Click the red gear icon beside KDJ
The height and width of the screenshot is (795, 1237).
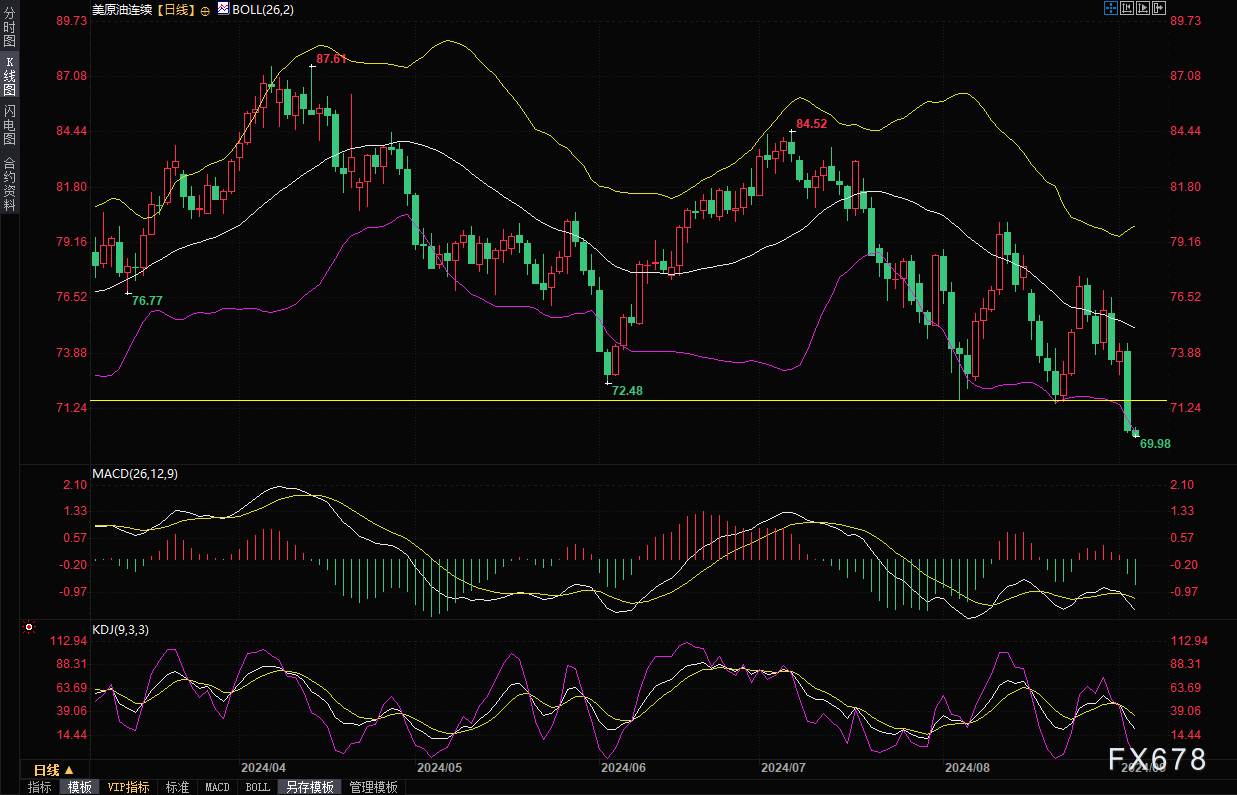[x=29, y=628]
